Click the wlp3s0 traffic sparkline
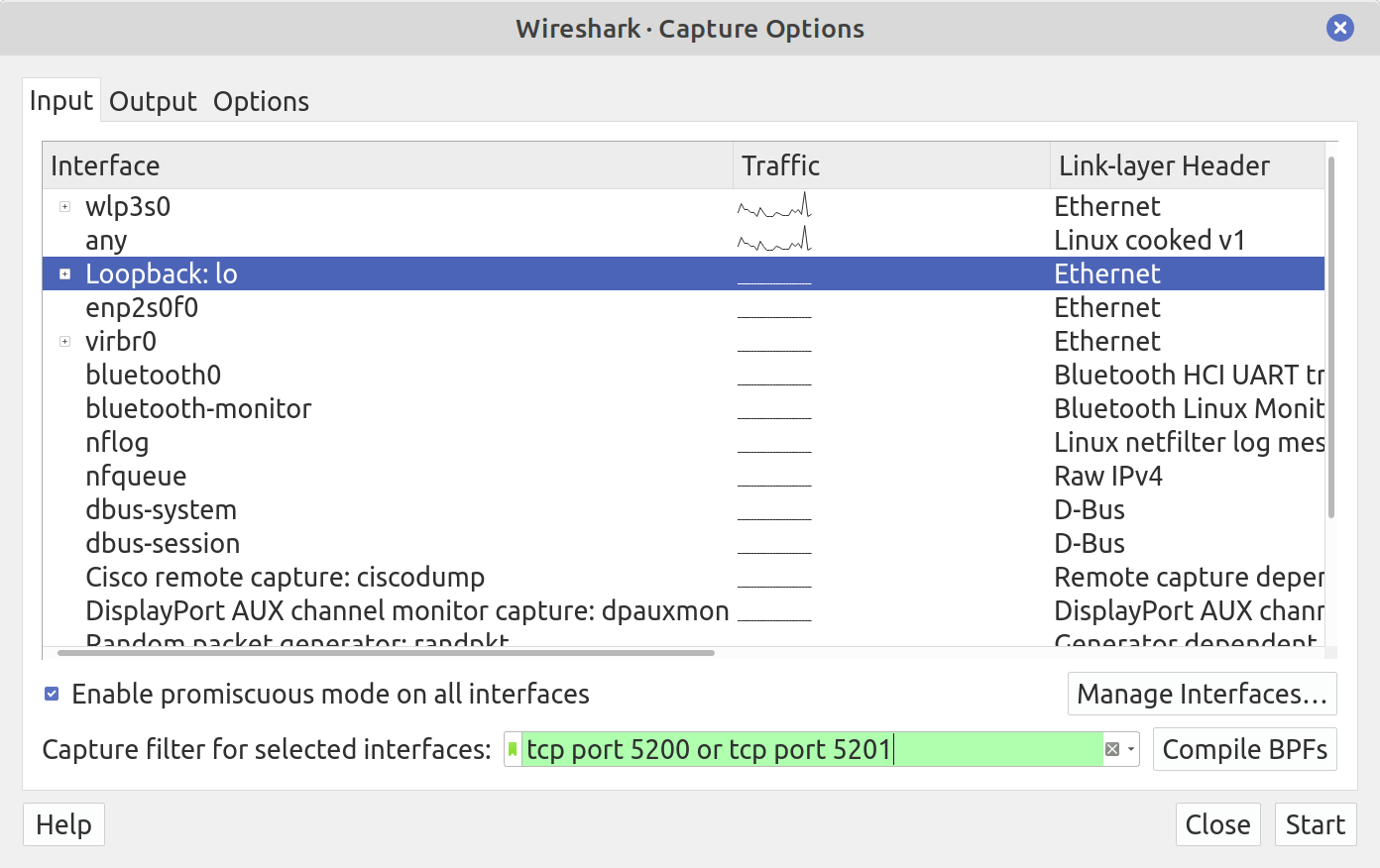 tap(774, 206)
